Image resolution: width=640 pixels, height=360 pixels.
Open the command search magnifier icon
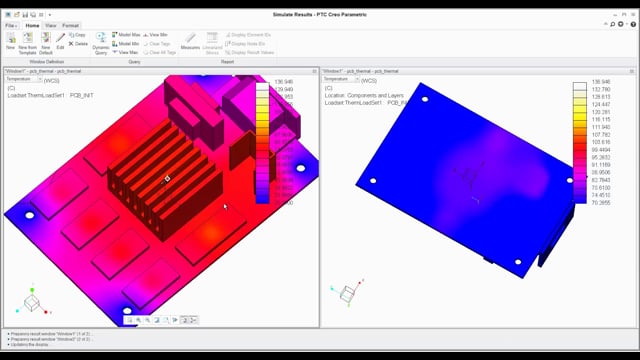coord(613,24)
